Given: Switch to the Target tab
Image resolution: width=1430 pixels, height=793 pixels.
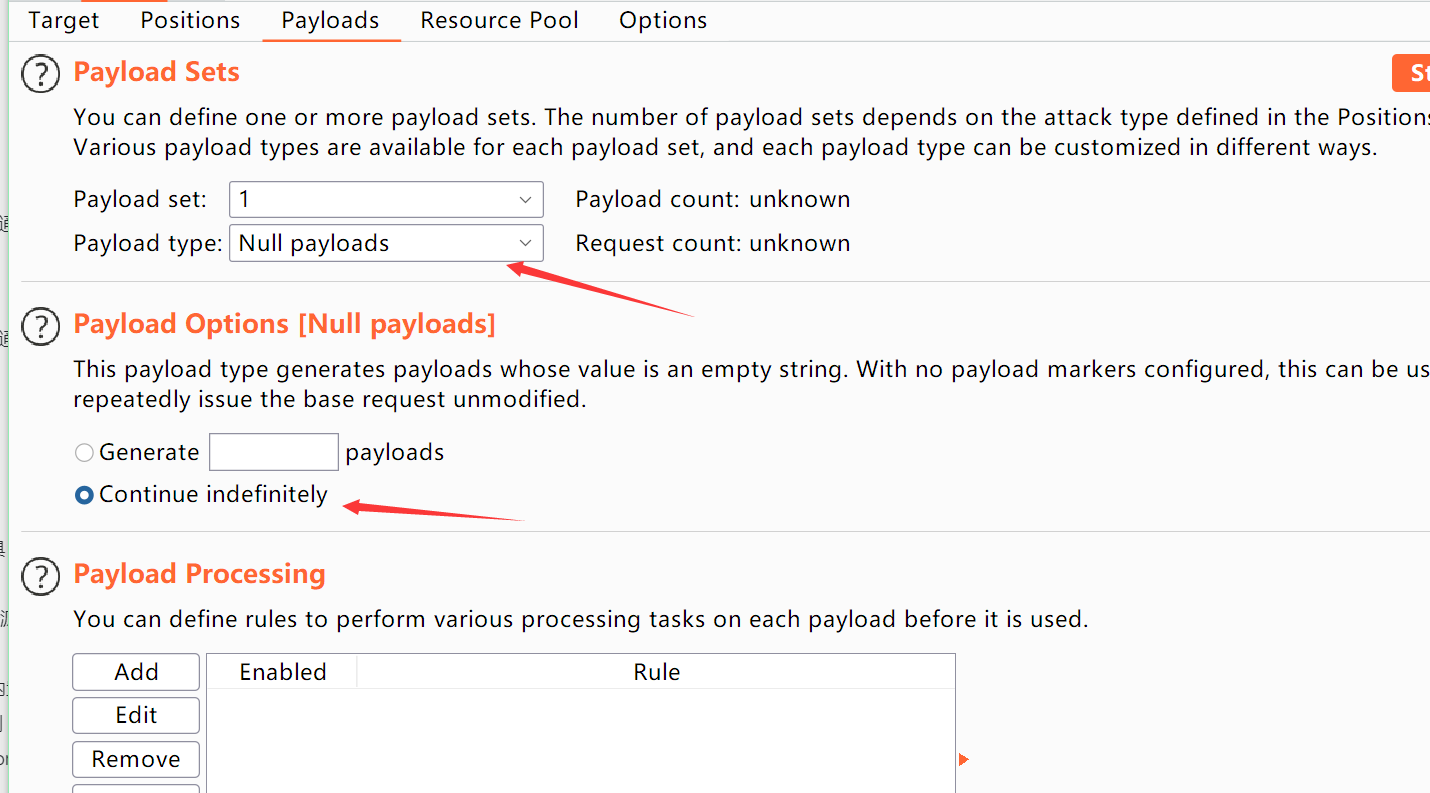Looking at the screenshot, I should (x=64, y=21).
